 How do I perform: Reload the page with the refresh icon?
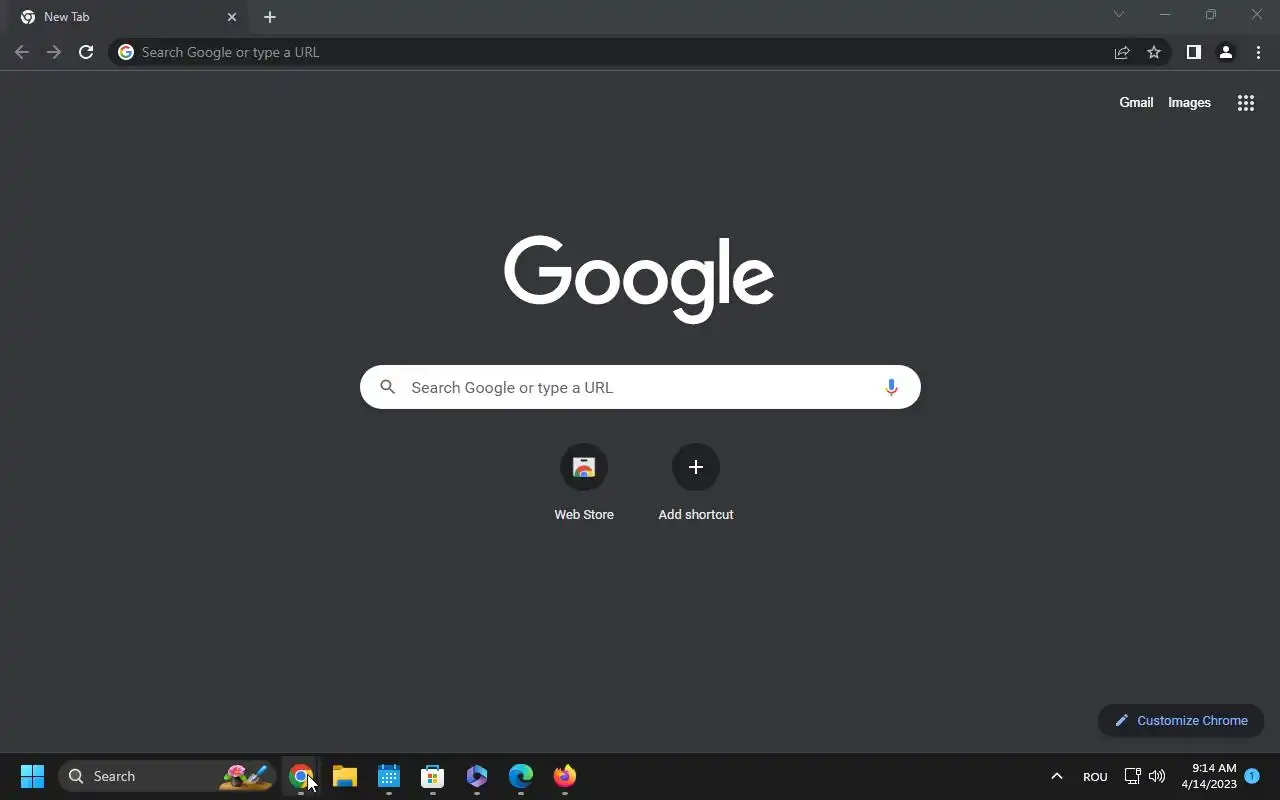[86, 52]
